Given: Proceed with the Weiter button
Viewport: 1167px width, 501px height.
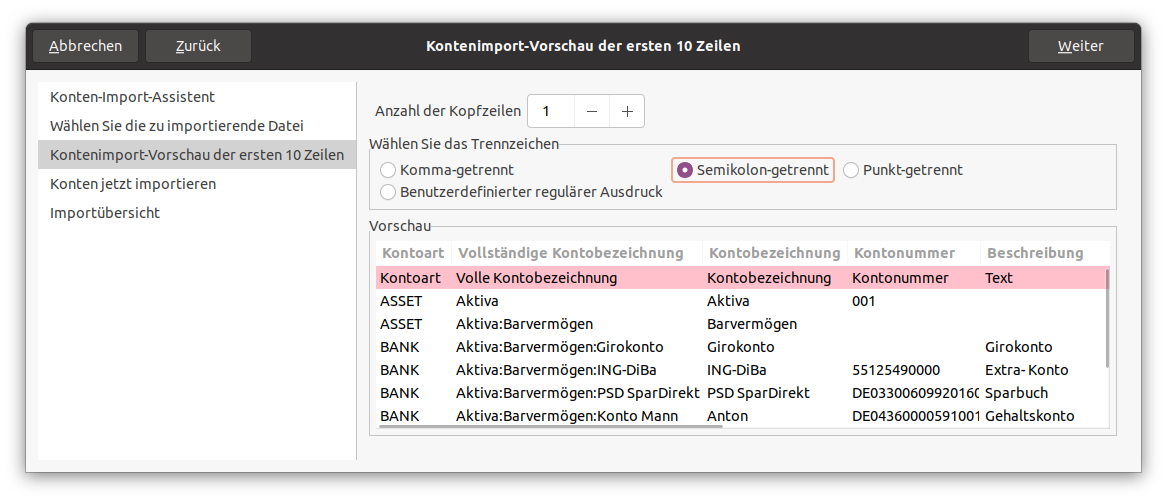Looking at the screenshot, I should click(x=1081, y=46).
